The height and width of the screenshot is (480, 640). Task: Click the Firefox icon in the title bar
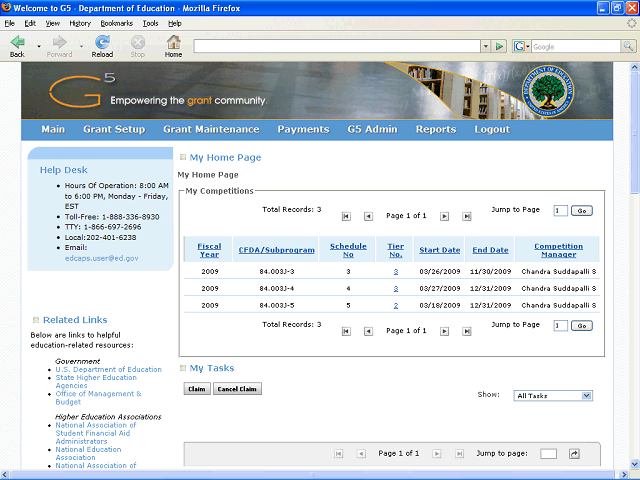(x=6, y=7)
